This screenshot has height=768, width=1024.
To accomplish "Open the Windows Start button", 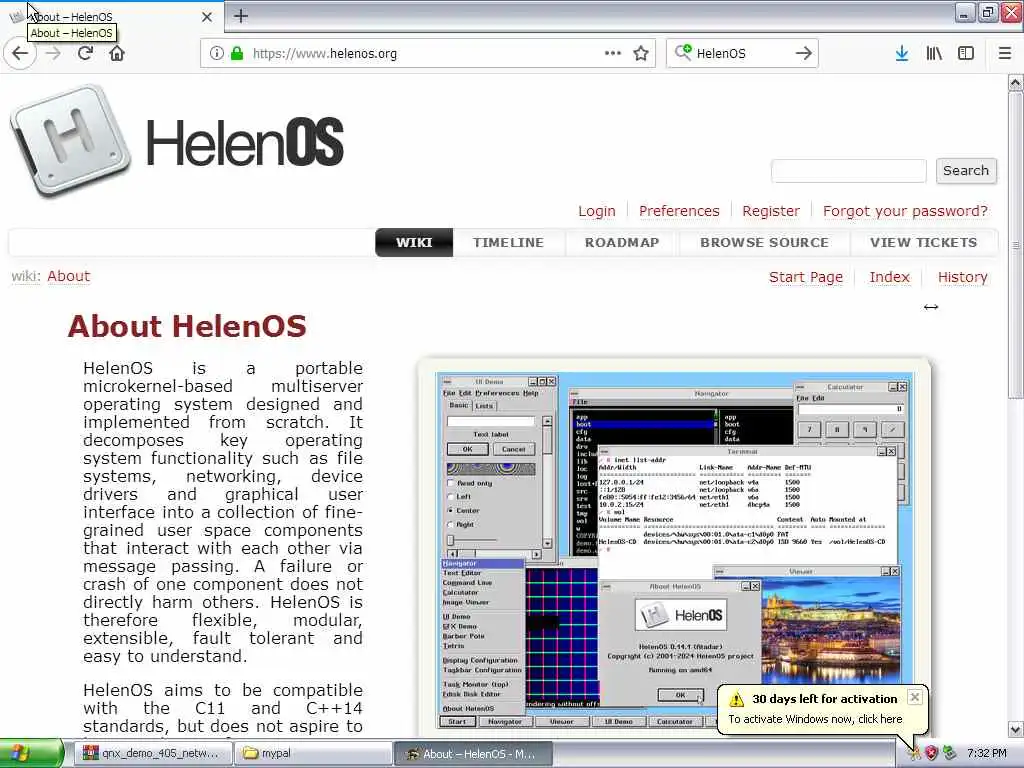I will pyautogui.click(x=31, y=754).
